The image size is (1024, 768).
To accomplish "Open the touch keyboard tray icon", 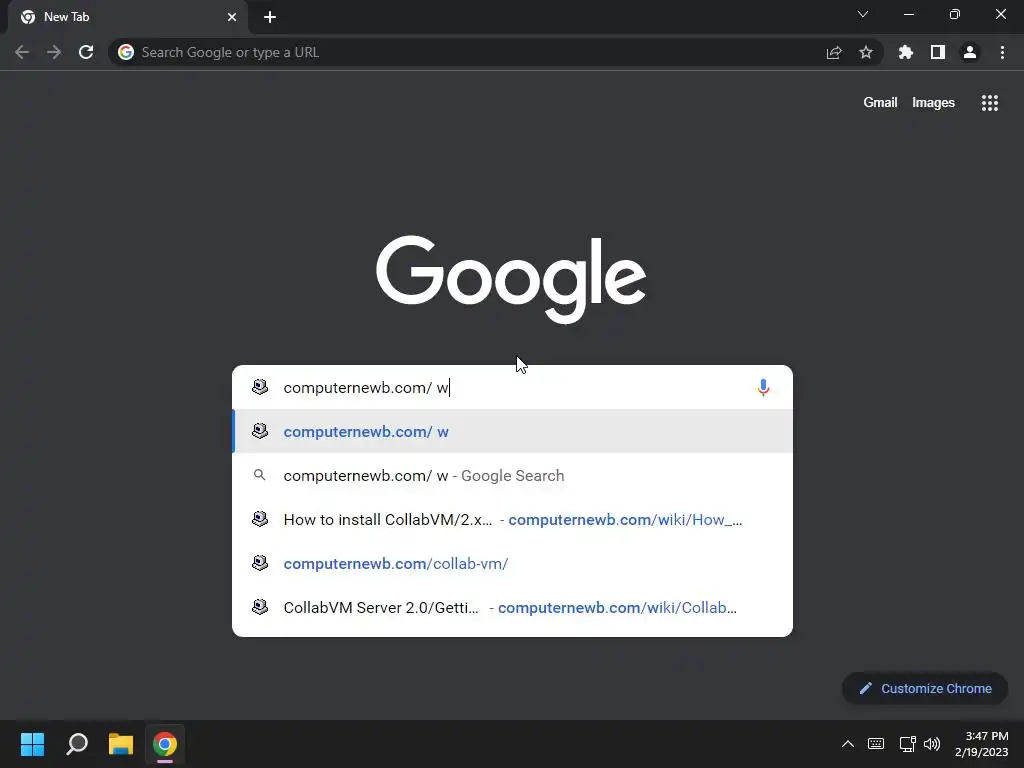I will pyautogui.click(x=876, y=744).
